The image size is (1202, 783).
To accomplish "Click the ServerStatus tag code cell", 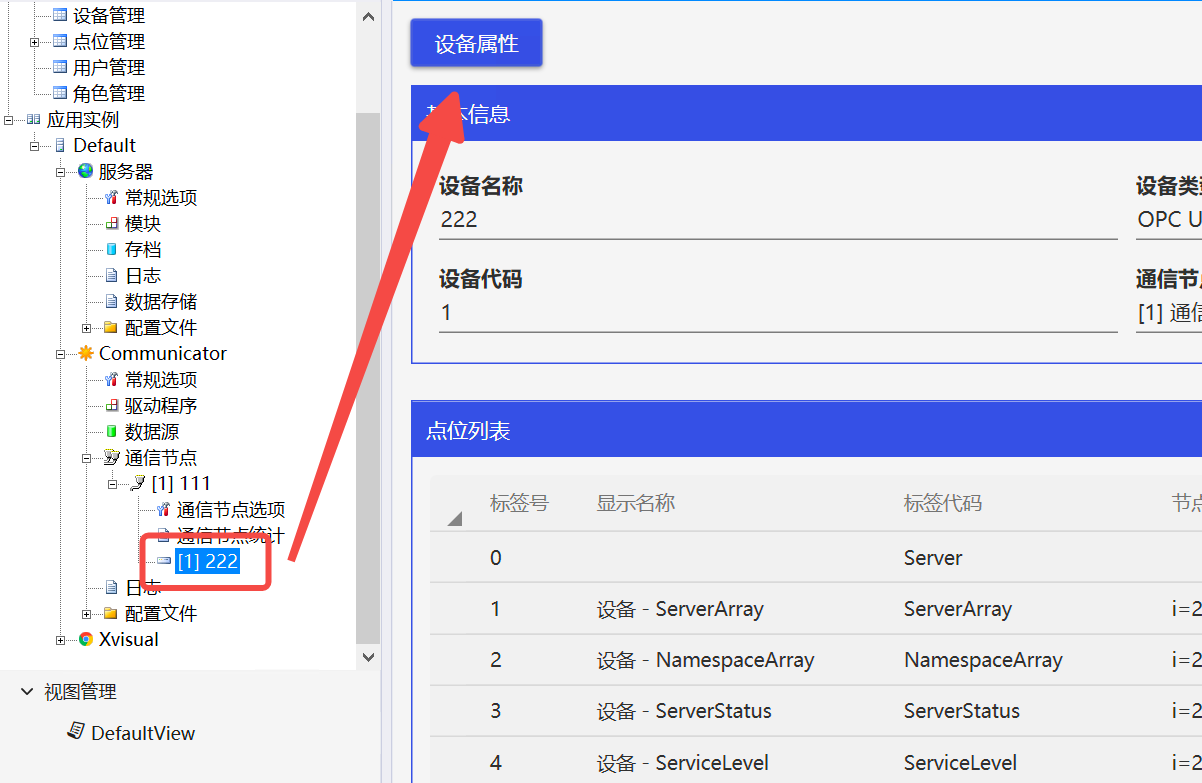I will point(962,711).
